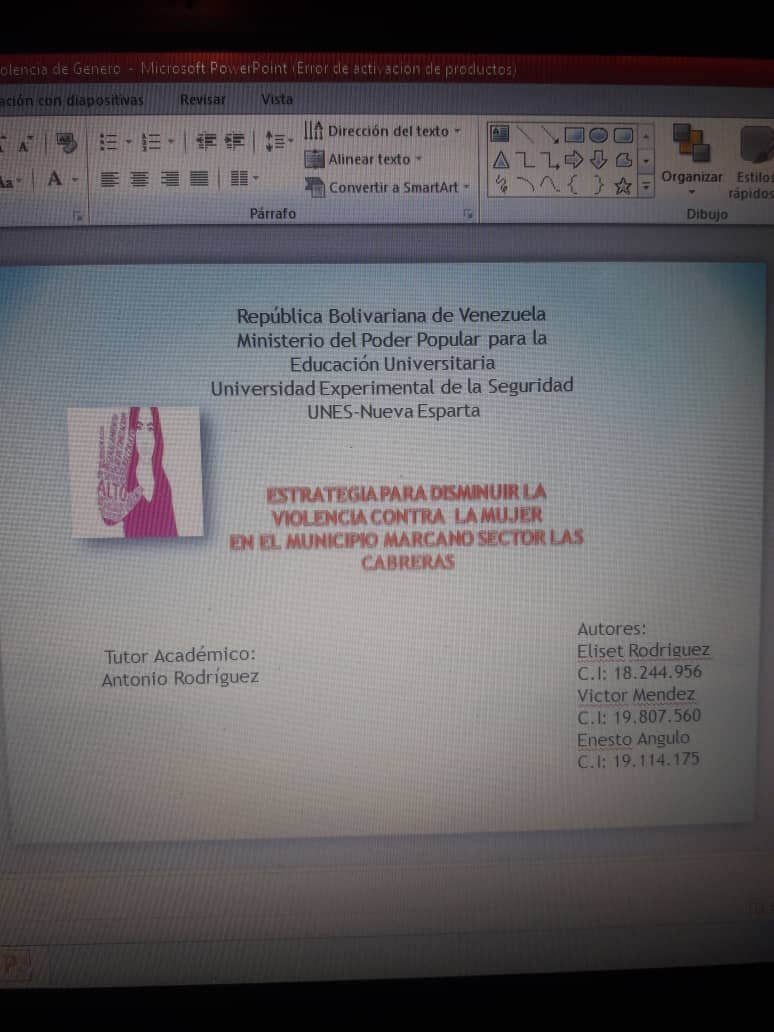Align paragraph text to the left
The width and height of the screenshot is (774, 1032).
coord(110,179)
